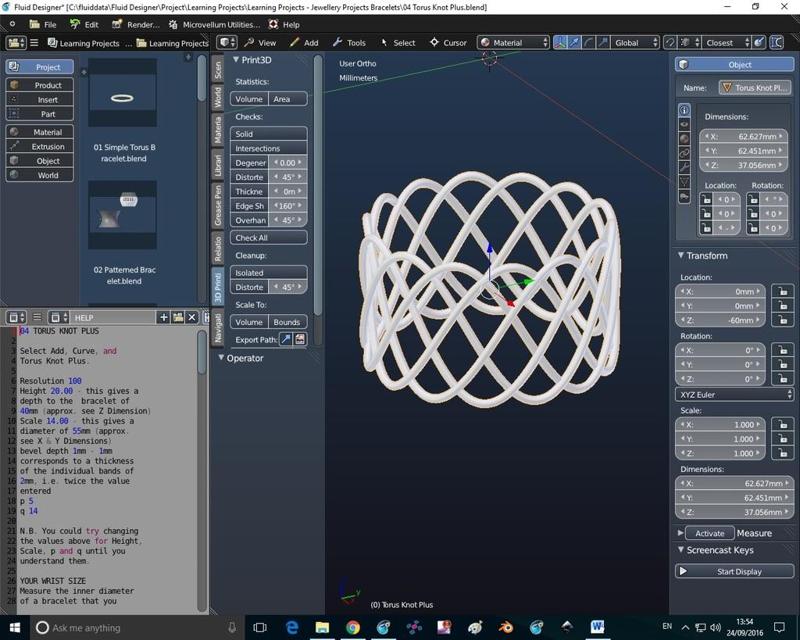800x640 pixels.
Task: Open the Material shading dropdown
Action: (513, 43)
